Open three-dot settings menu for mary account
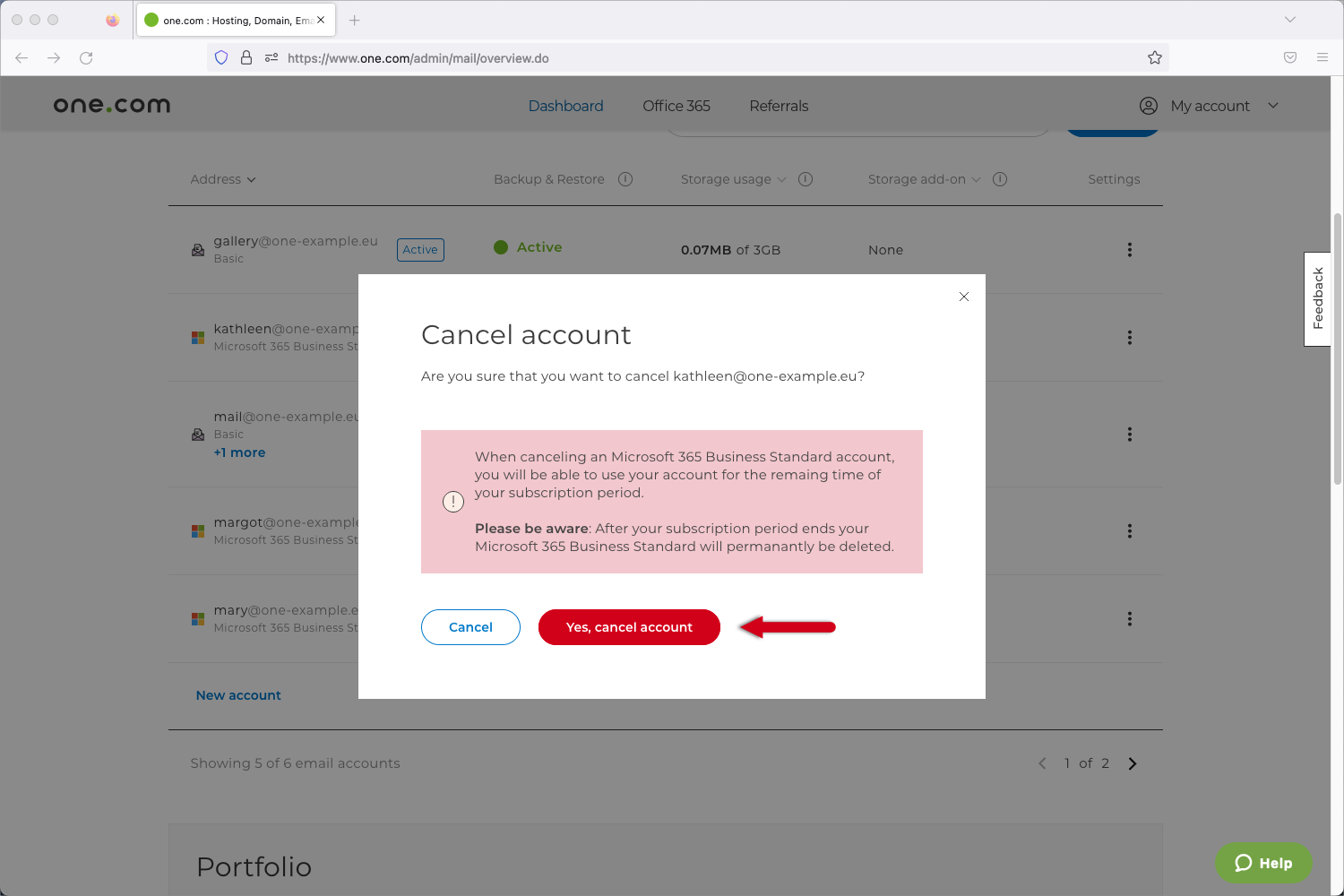The image size is (1344, 896). [1129, 619]
